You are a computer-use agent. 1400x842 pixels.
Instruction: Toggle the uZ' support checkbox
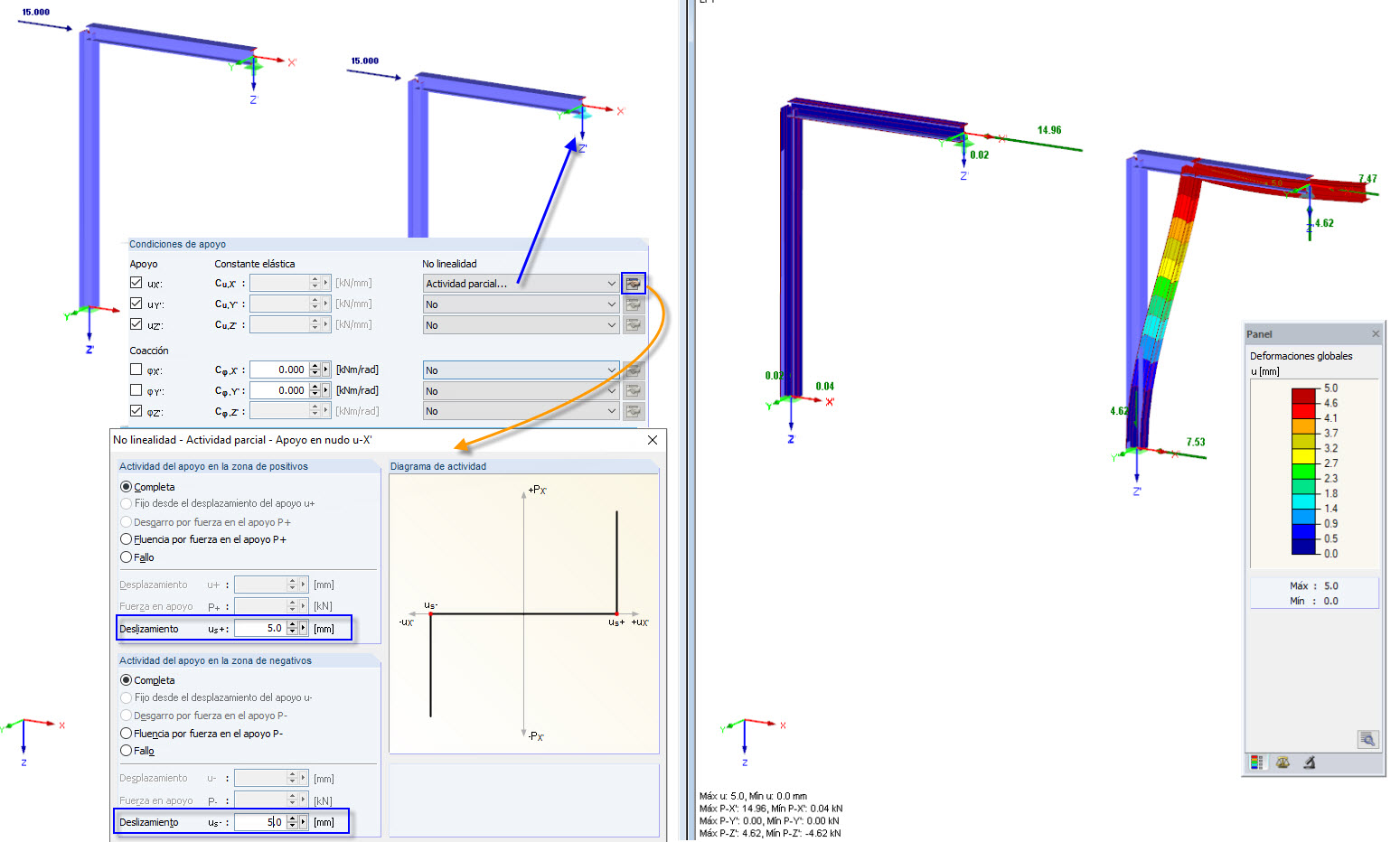[x=136, y=324]
